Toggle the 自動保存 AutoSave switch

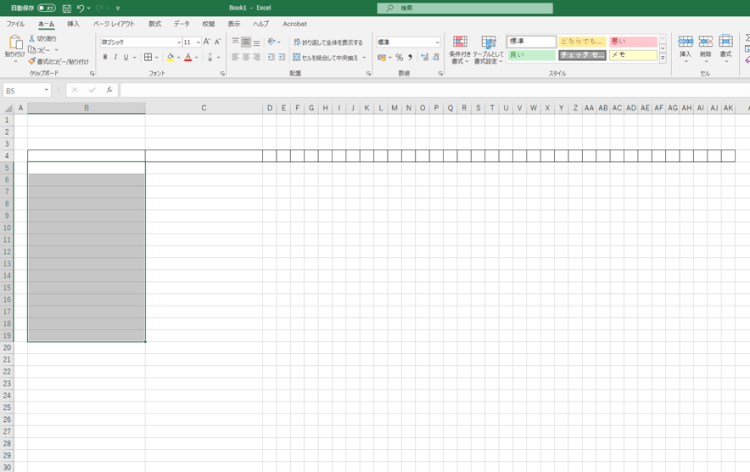pos(46,7)
